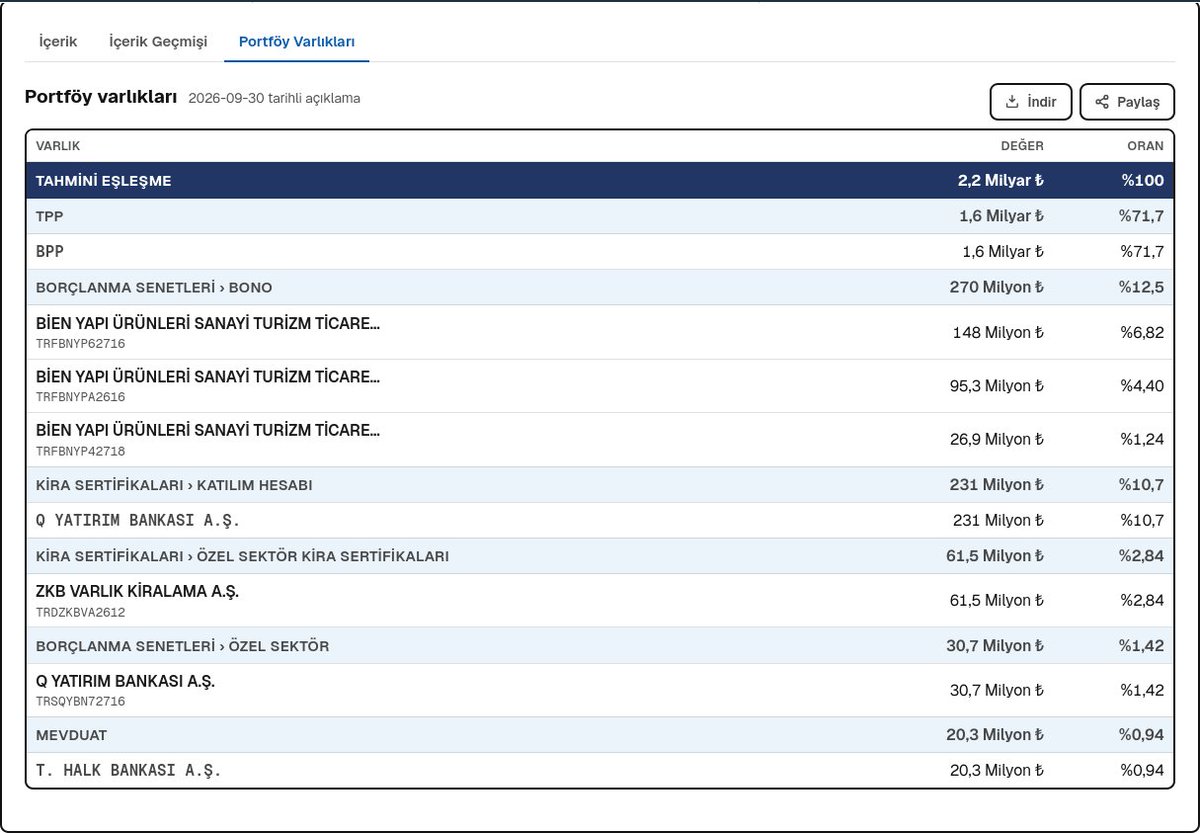The width and height of the screenshot is (1200, 833).
Task: Open the BİEN YAPI row with TRFBNYPA2616
Action: 600,386
